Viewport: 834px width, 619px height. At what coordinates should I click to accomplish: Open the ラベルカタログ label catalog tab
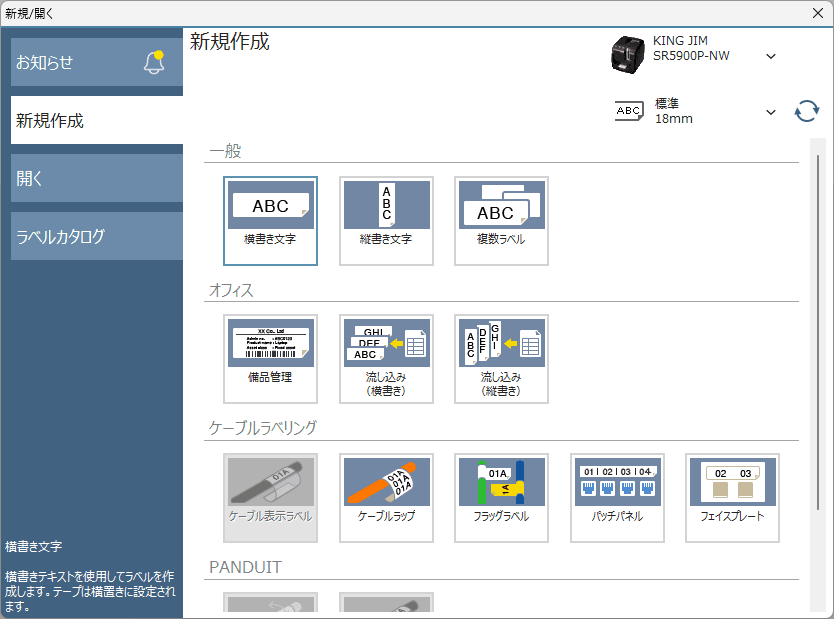pyautogui.click(x=97, y=236)
